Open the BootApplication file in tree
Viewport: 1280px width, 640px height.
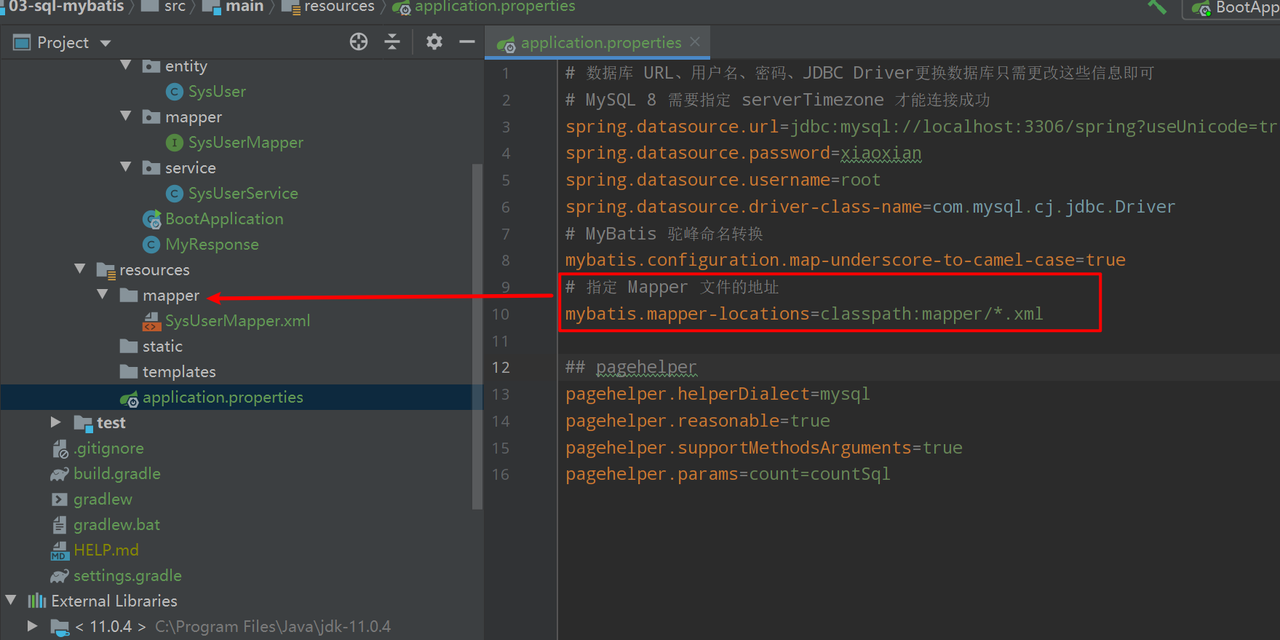tap(224, 219)
